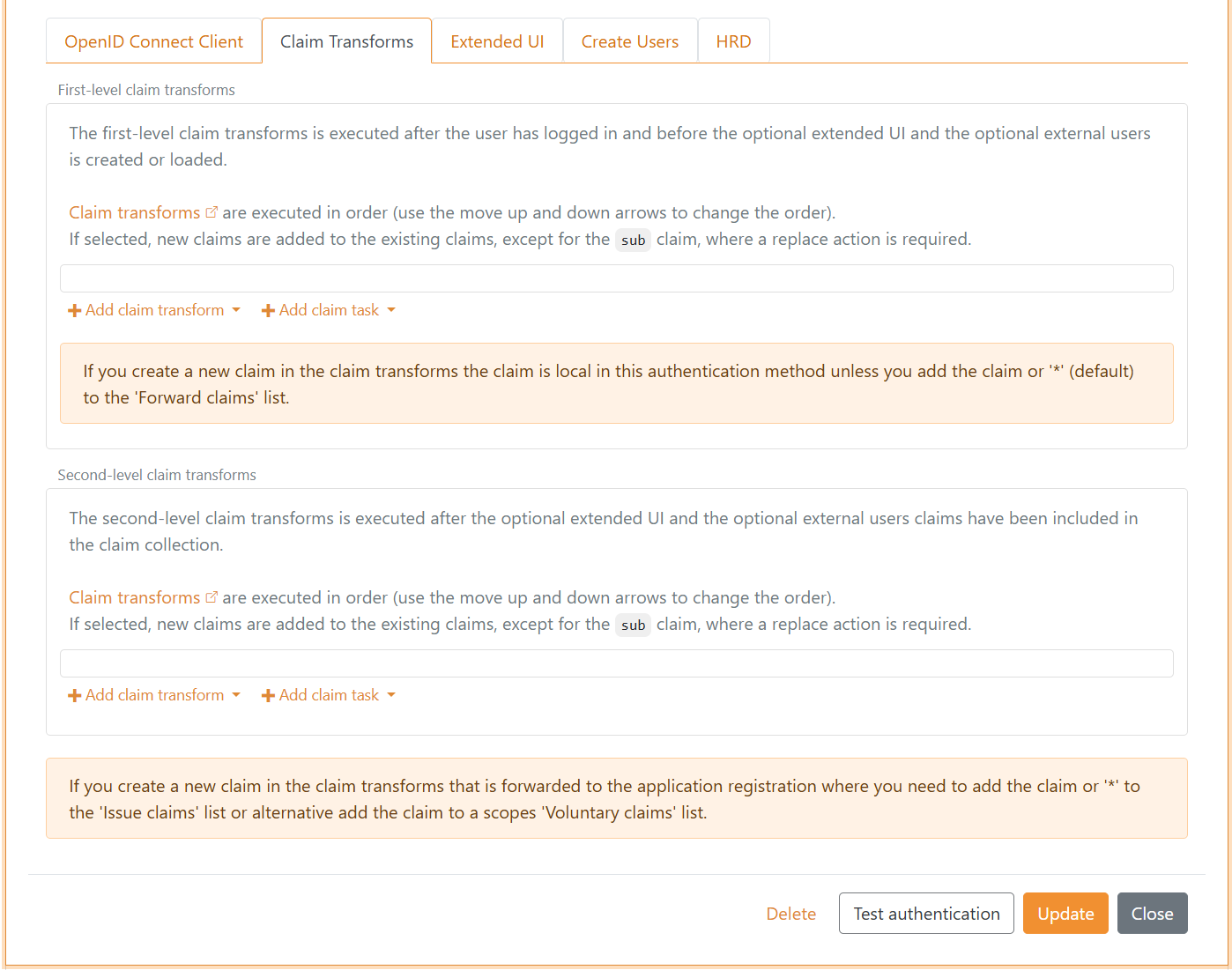Screen dimensions: 1232x970
Task: Open the external link icon beside first 'Claim transforms'
Action: (x=212, y=211)
